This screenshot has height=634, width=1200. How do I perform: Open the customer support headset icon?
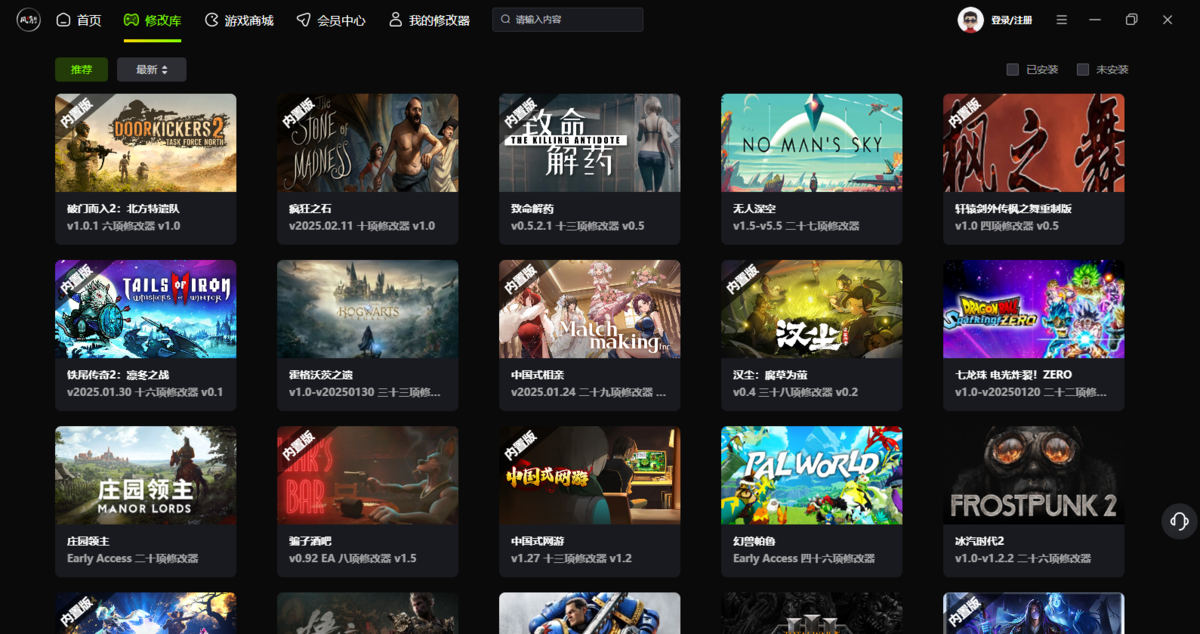[1179, 521]
